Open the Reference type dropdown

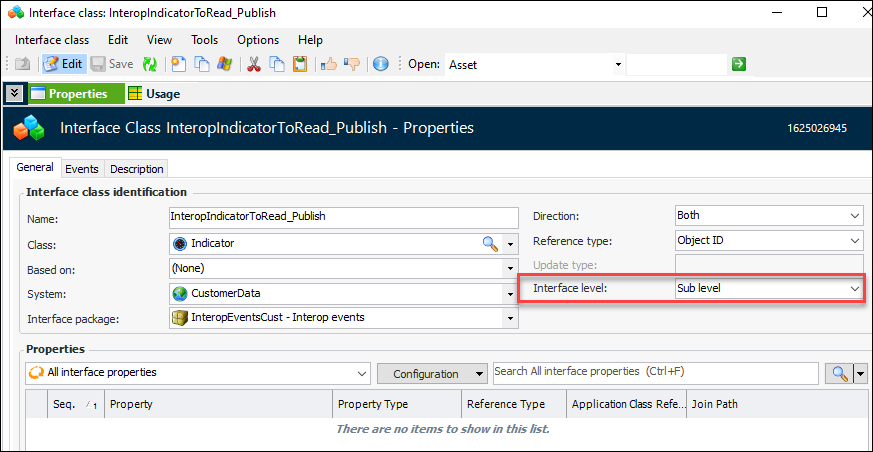click(854, 241)
